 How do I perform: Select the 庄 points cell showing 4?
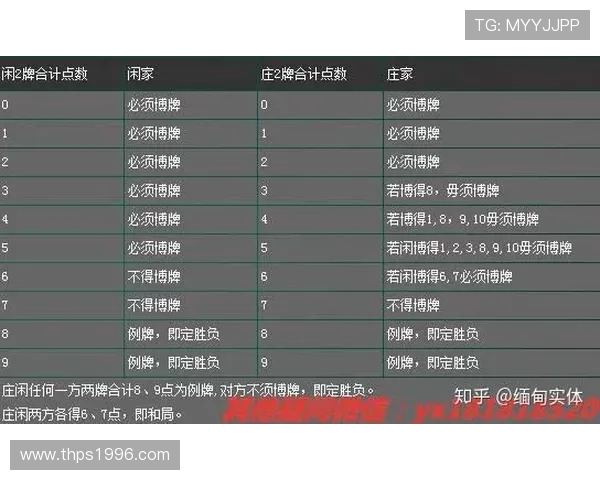[x=321, y=219]
